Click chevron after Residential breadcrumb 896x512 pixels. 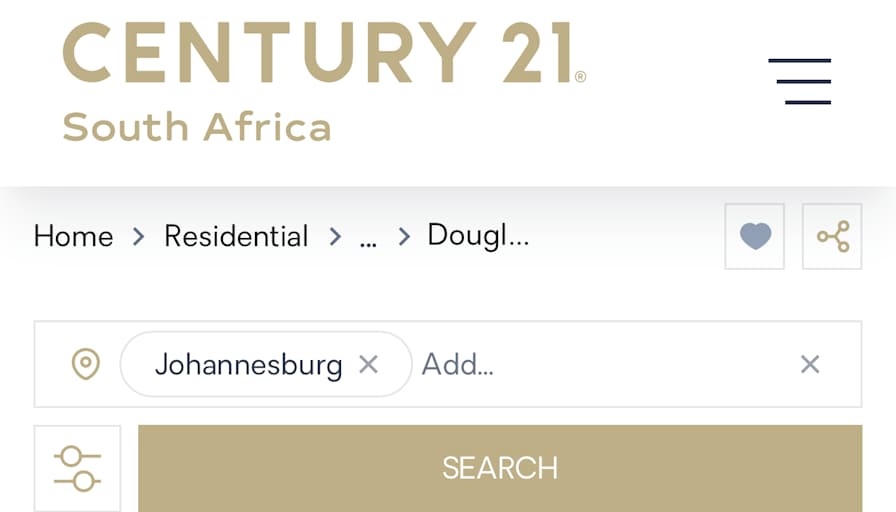point(335,236)
